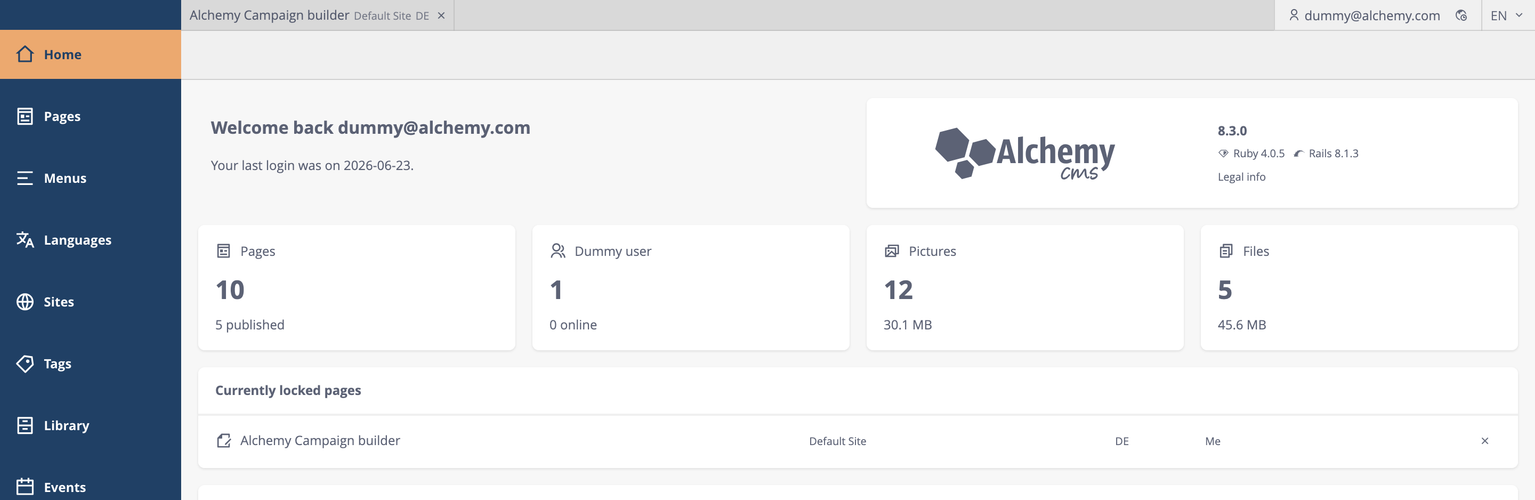Click the 'Currently locked pages' heading
The image size is (1535, 500).
pos(288,390)
